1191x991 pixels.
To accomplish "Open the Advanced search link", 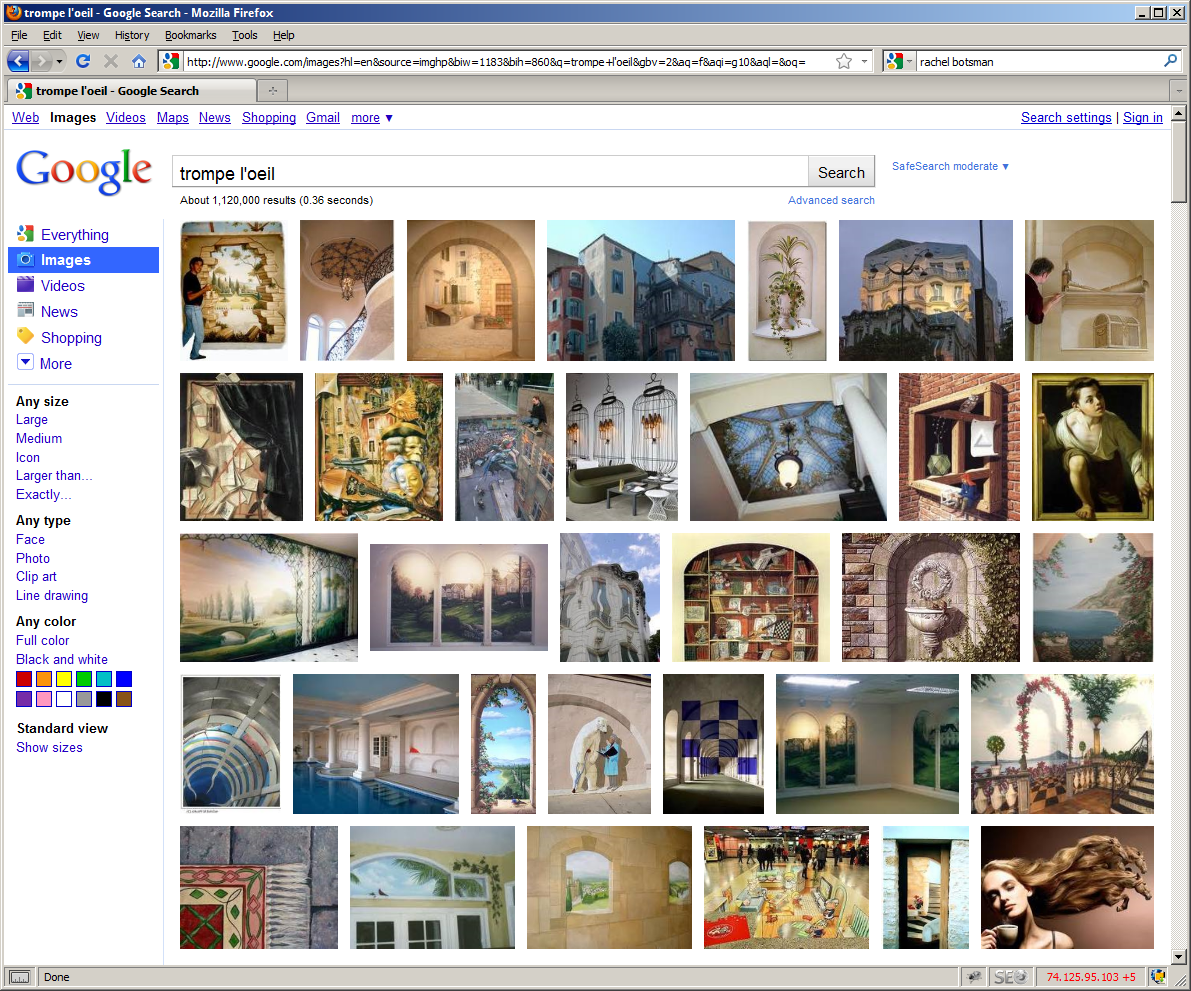I will point(831,200).
